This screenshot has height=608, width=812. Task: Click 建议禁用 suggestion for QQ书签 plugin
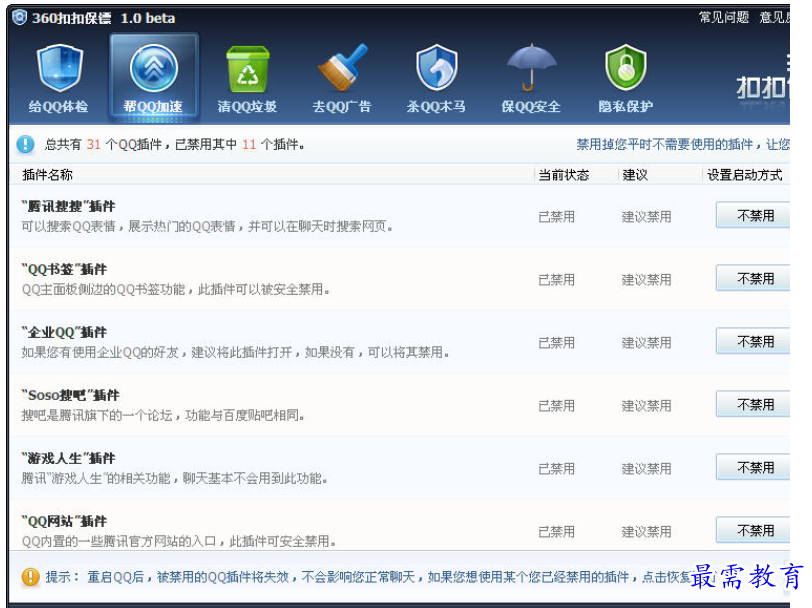pyautogui.click(x=646, y=280)
